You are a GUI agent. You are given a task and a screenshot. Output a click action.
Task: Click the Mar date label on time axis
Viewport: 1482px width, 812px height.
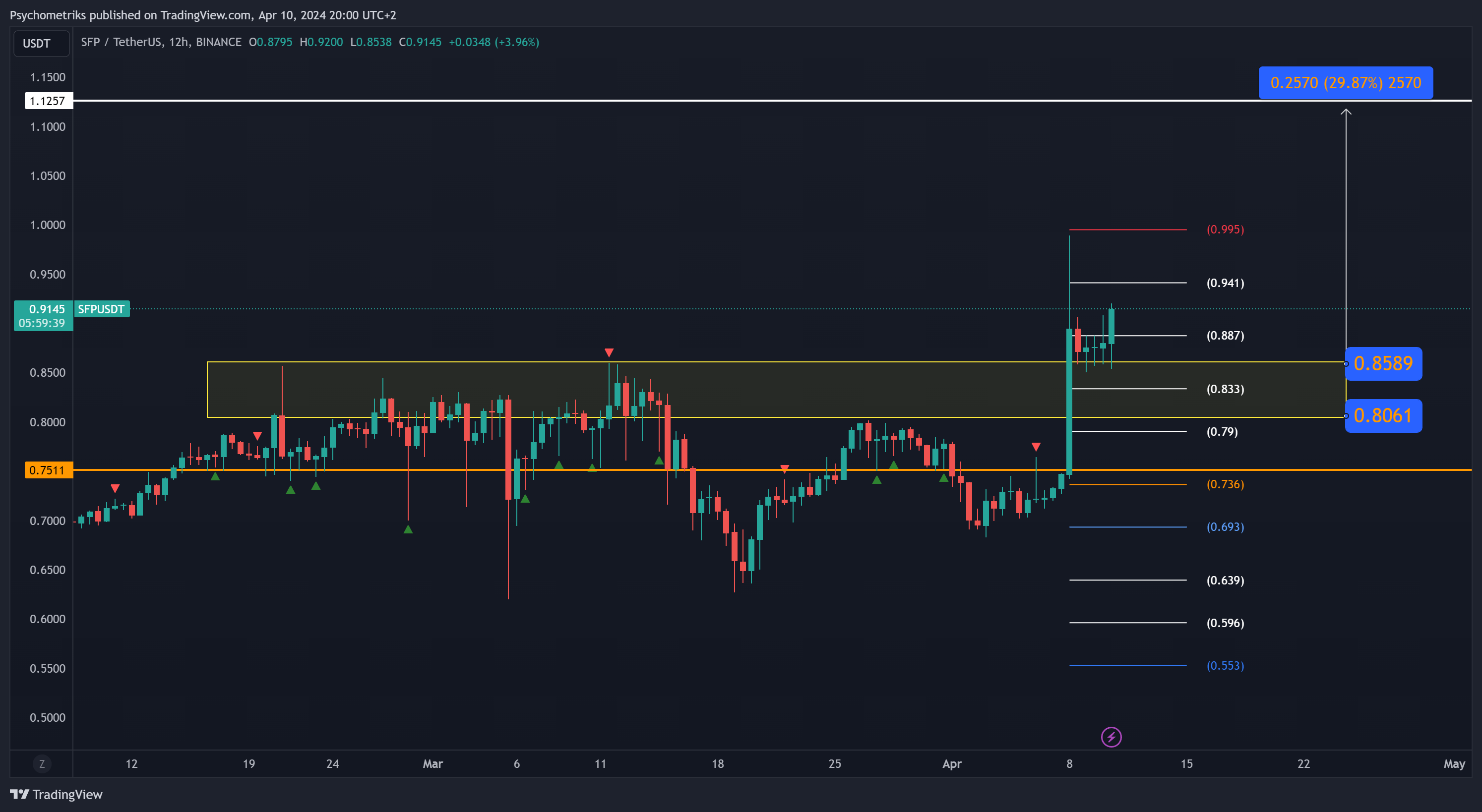point(432,764)
